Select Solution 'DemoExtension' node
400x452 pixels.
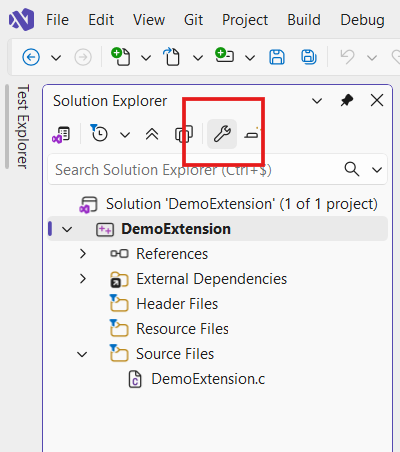coord(242,204)
